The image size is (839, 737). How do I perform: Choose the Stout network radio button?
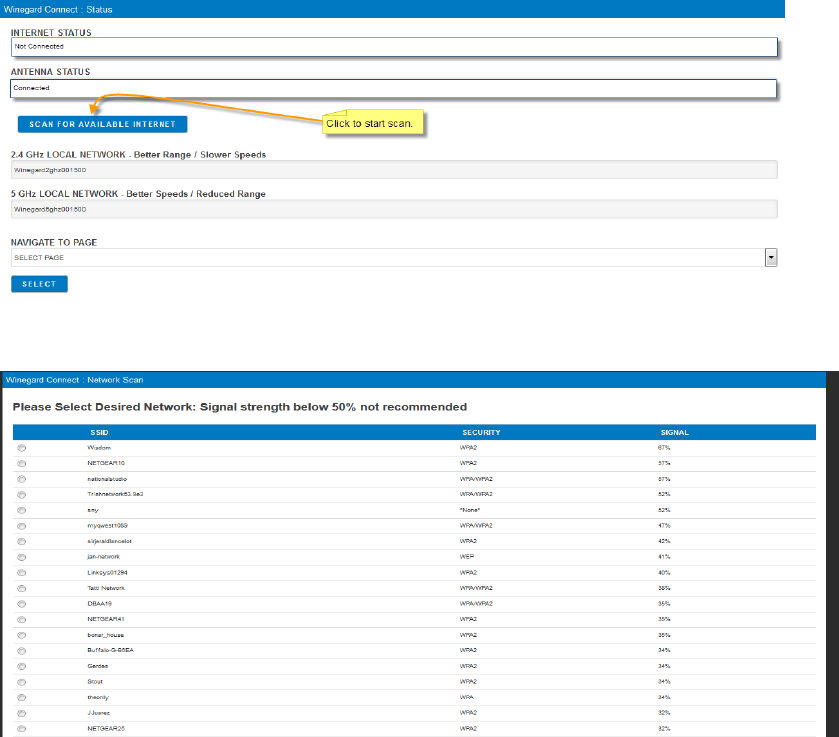[x=21, y=682]
